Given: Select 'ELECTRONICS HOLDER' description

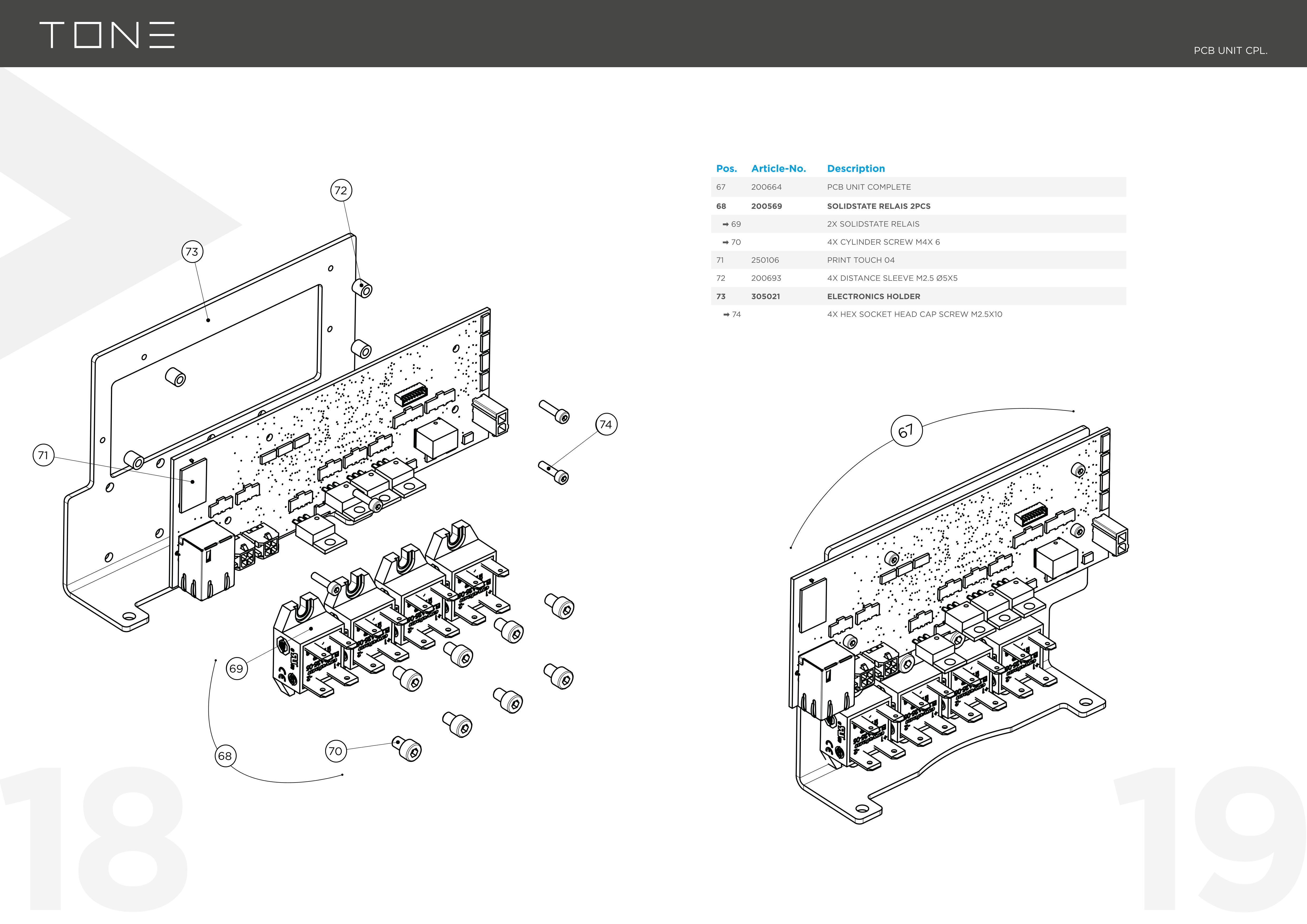Looking at the screenshot, I should coord(873,297).
